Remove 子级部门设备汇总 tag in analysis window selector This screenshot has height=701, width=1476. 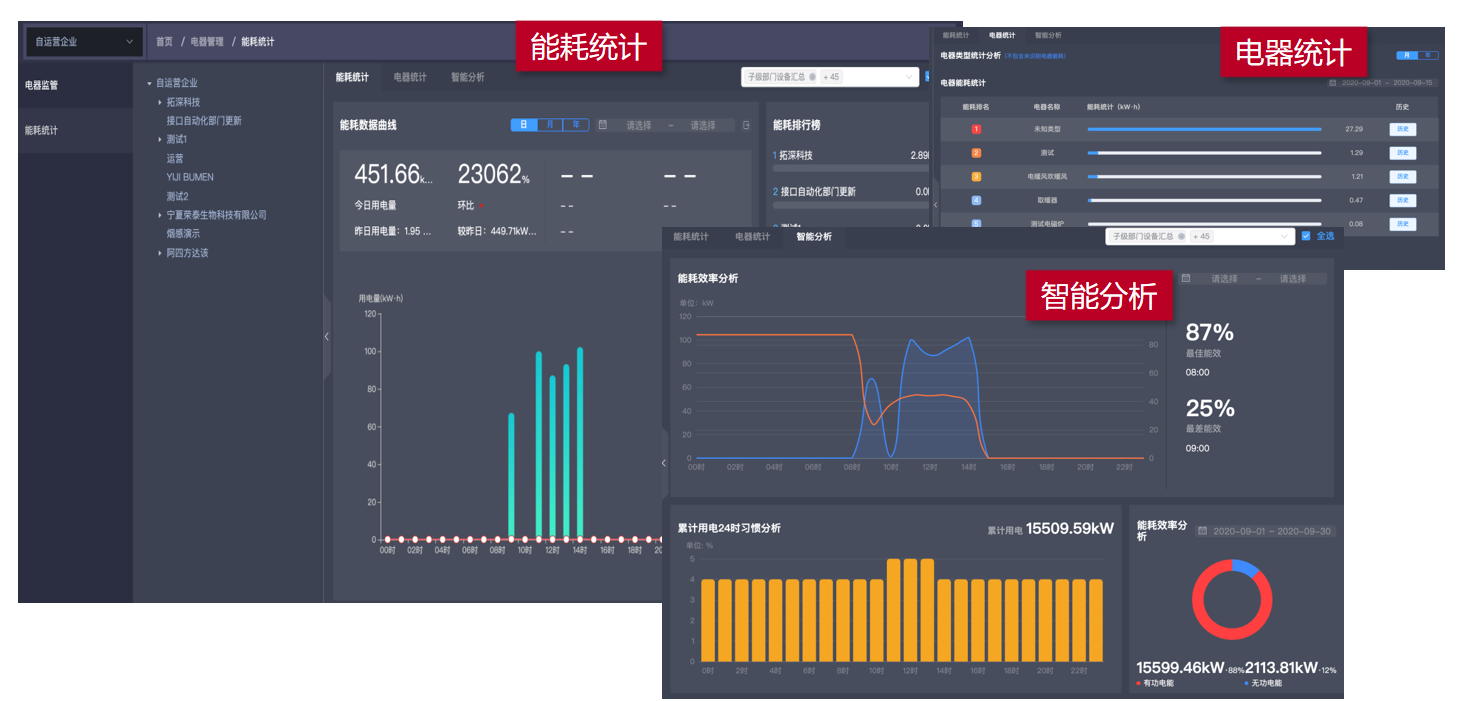(x=1181, y=237)
